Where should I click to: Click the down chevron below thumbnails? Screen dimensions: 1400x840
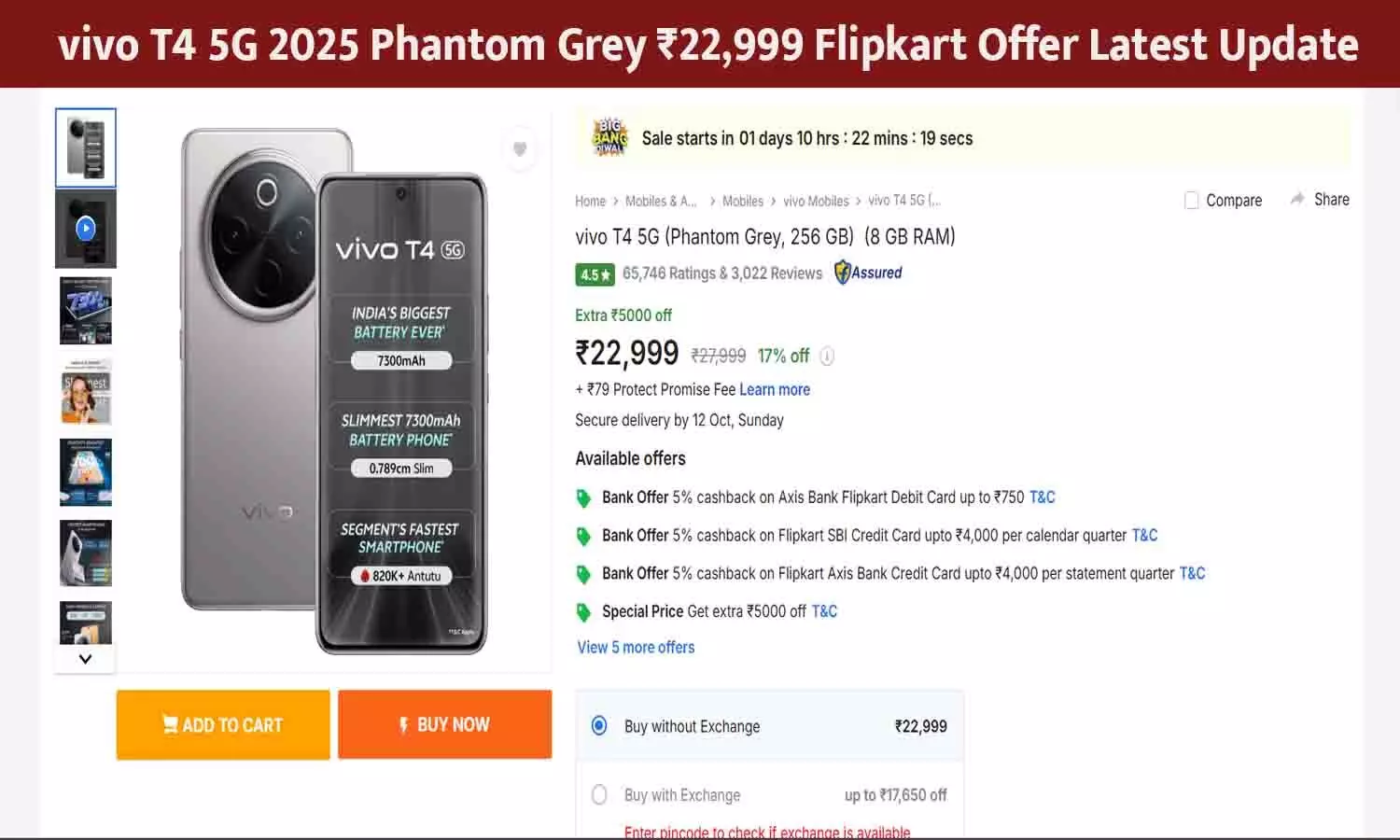click(x=85, y=658)
